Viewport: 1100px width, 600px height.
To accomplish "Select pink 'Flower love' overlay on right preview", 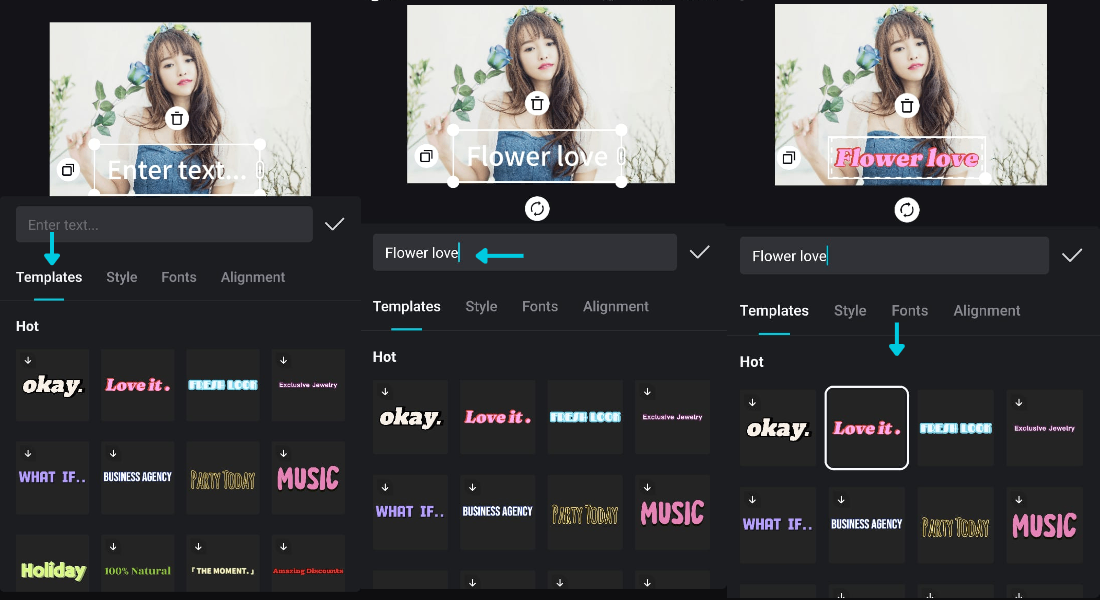I will point(906,158).
